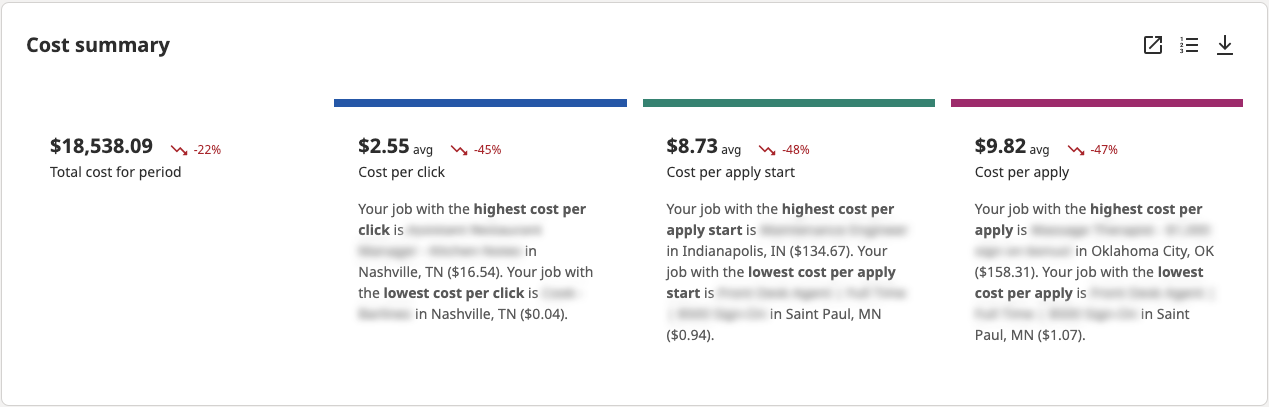Click the Cost summary heading

click(98, 45)
